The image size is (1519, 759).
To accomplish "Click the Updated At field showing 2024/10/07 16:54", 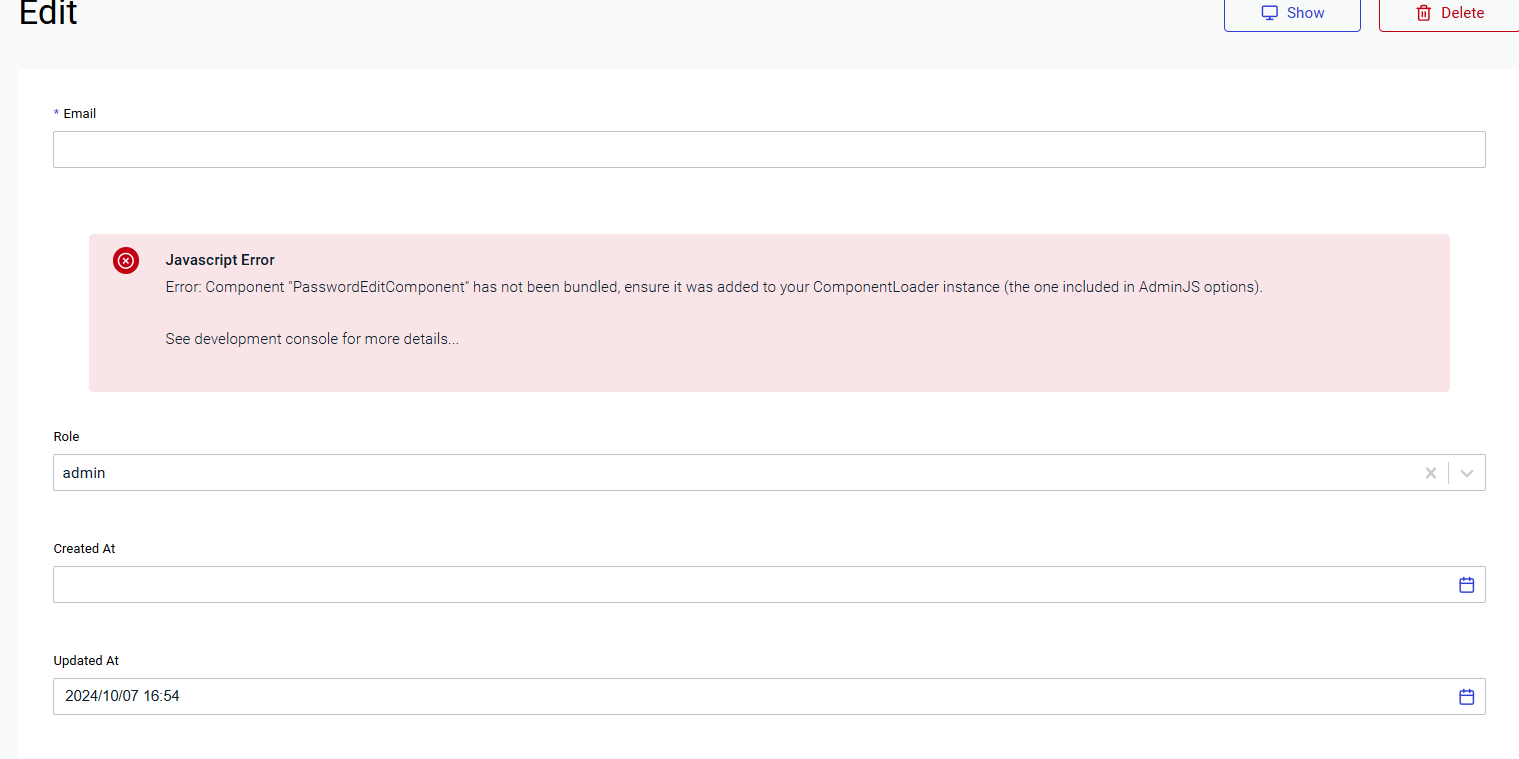I will 769,697.
